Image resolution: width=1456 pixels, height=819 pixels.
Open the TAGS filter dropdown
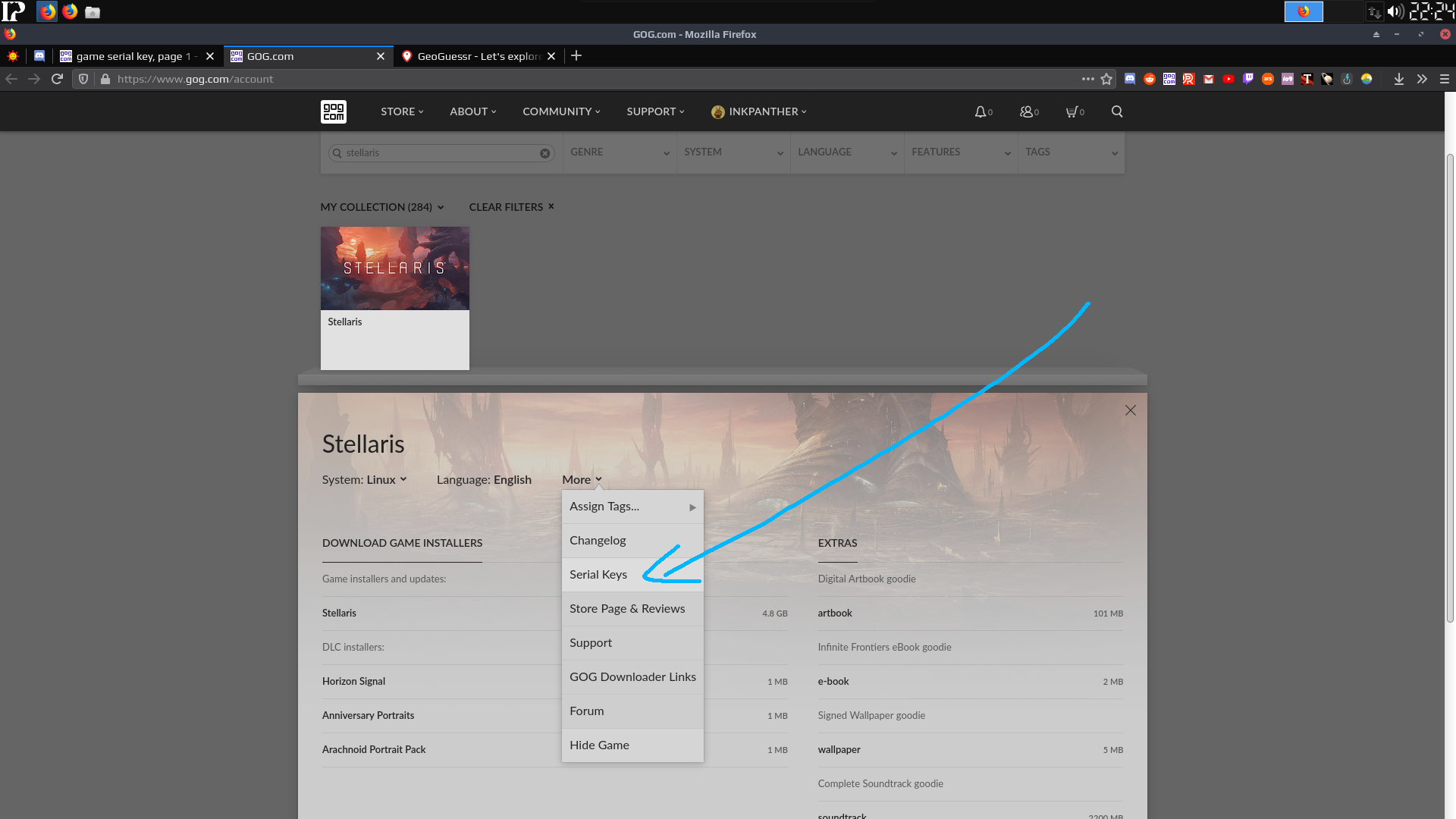(1071, 152)
